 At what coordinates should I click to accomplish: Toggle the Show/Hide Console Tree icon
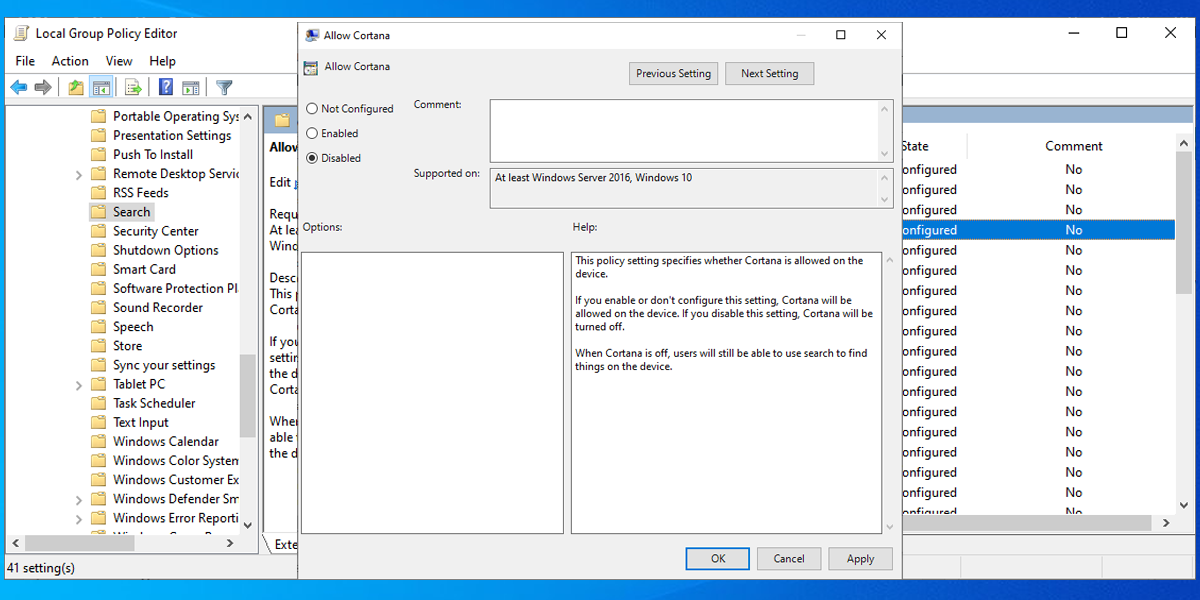(x=100, y=88)
